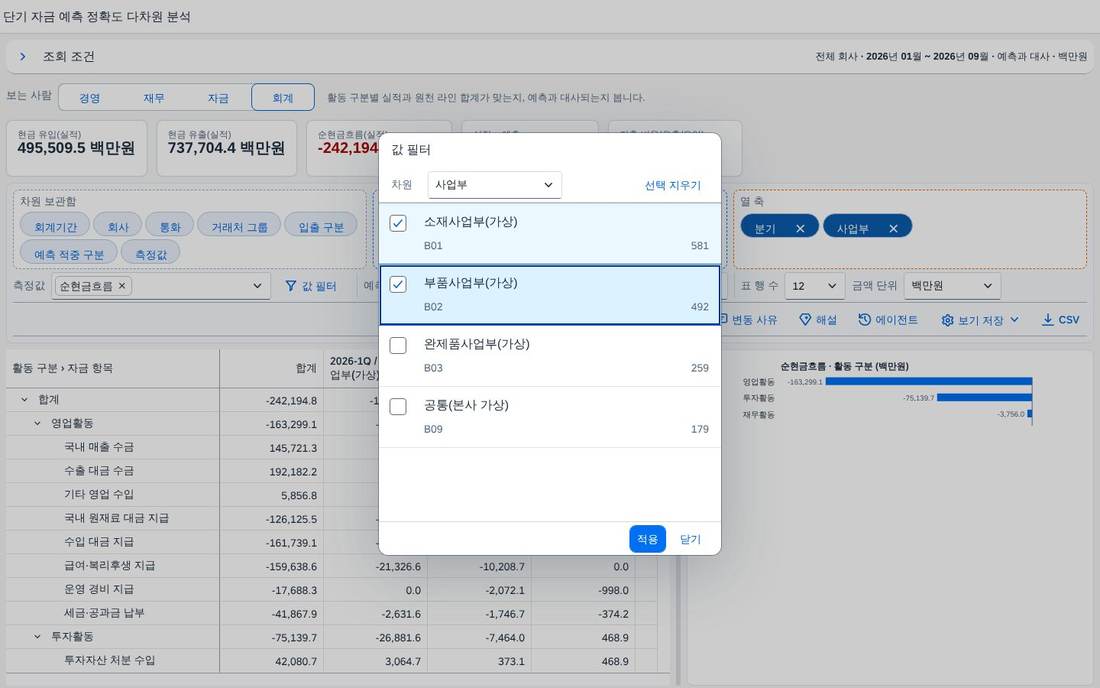Click the 해설 lightbulb icon
The height and width of the screenshot is (688, 1100).
(805, 320)
